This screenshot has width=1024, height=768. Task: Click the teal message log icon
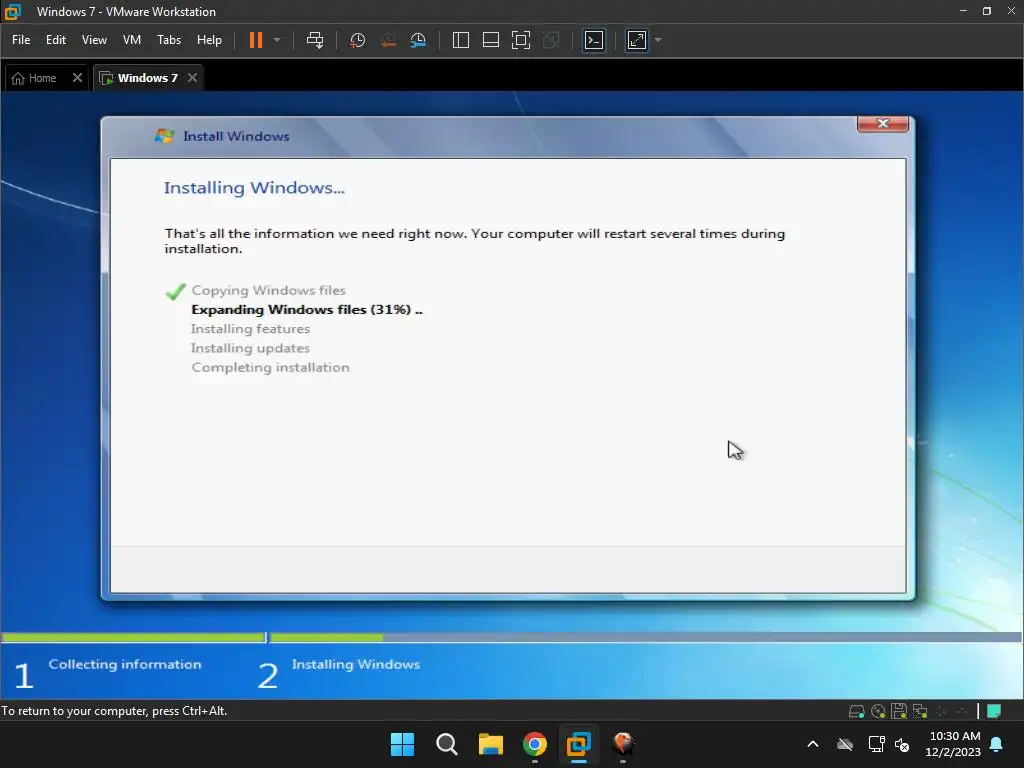tap(994, 711)
